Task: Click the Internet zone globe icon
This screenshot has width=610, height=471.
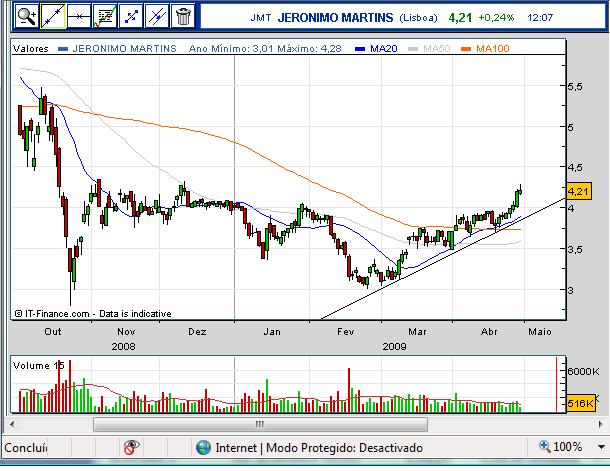Action: tap(203, 447)
